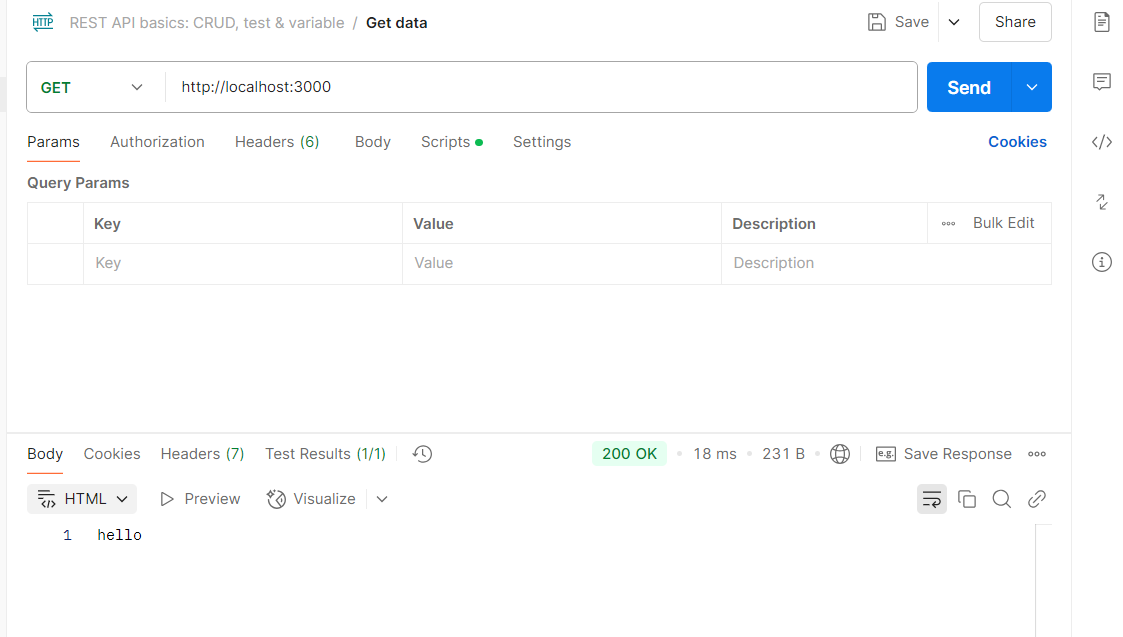Click the 18 ms response time
Viewport: 1123px width, 637px height.
pos(714,454)
